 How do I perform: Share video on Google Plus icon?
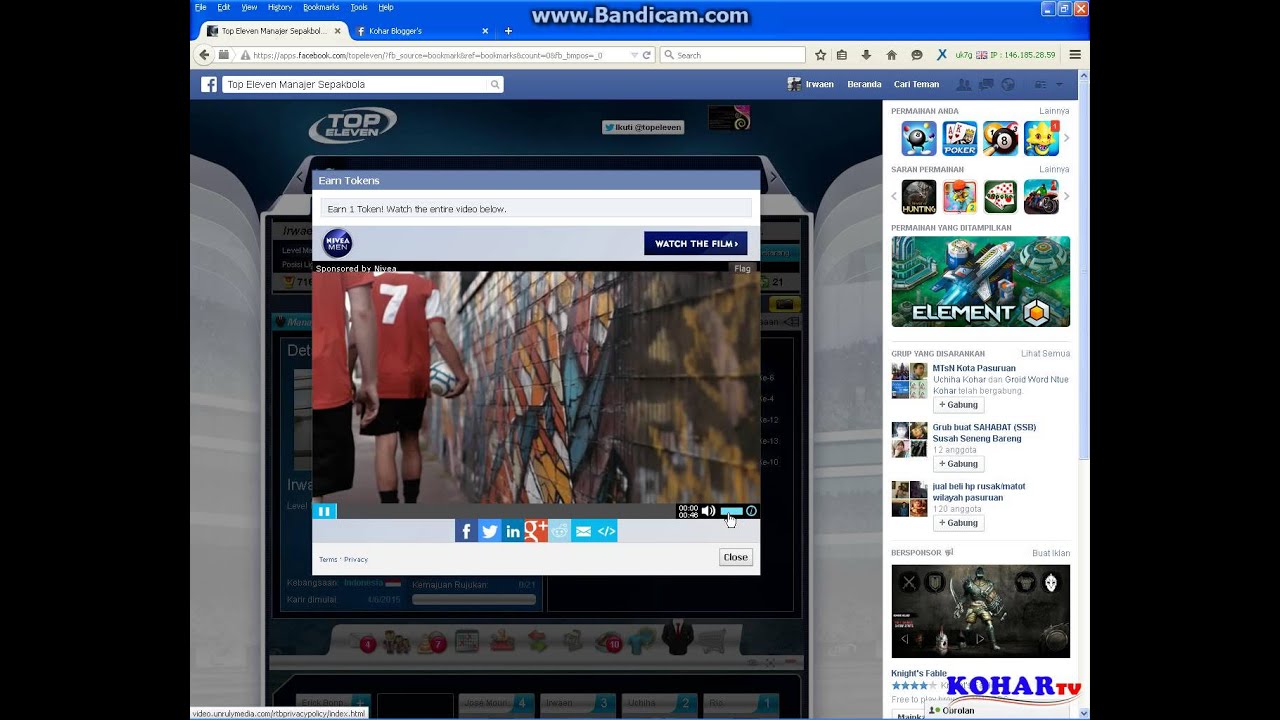tap(536, 531)
